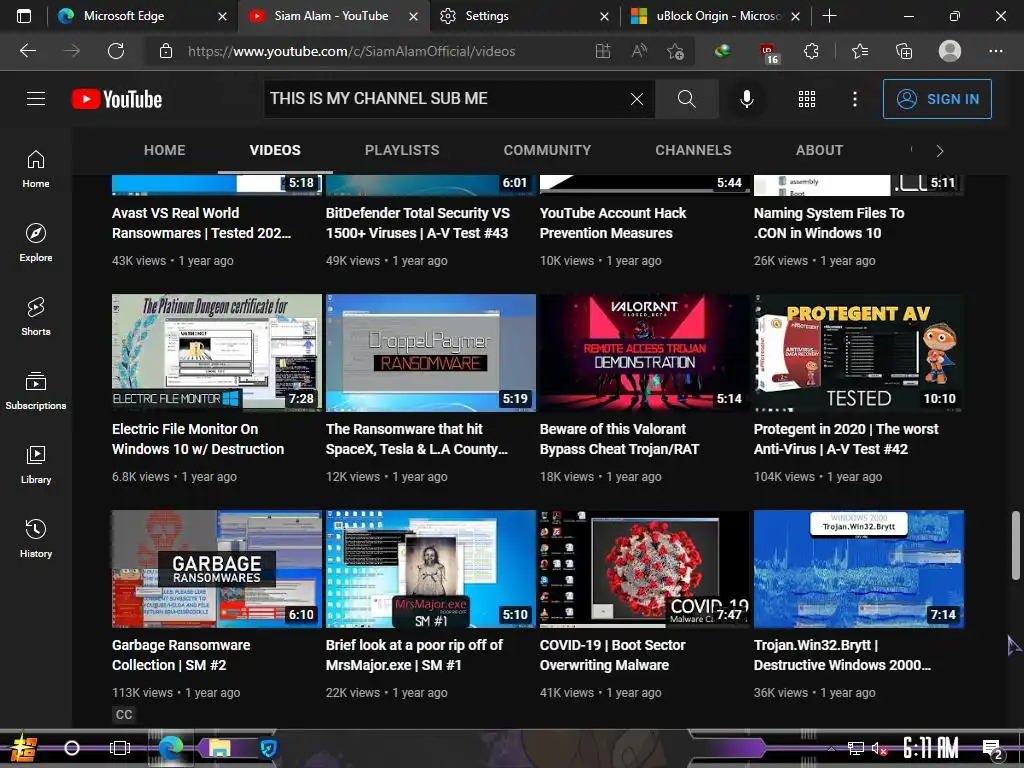Go to Home in the sidebar
1024x768 pixels.
coord(36,168)
